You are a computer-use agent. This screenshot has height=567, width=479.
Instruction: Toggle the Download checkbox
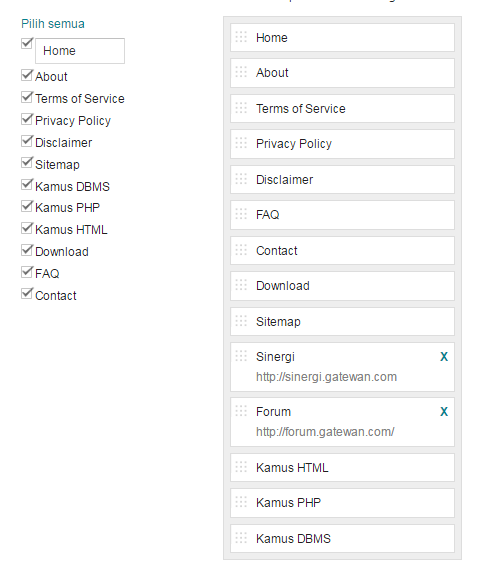coord(27,250)
